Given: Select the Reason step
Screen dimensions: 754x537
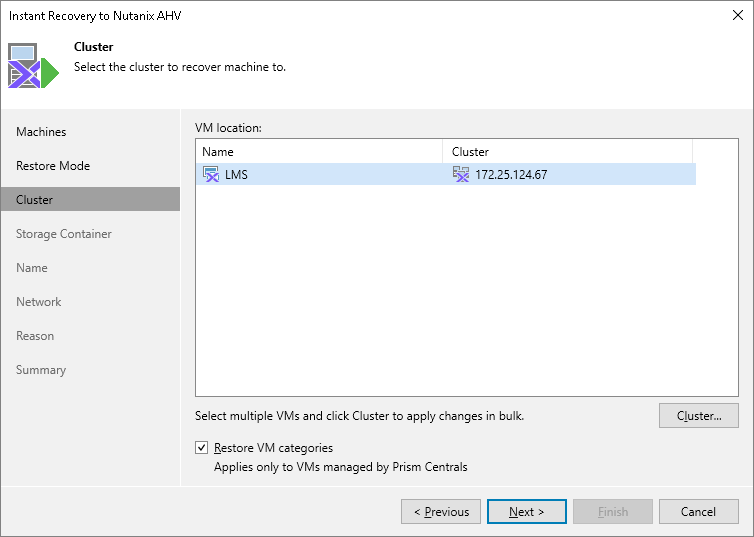Looking at the screenshot, I should tap(35, 336).
